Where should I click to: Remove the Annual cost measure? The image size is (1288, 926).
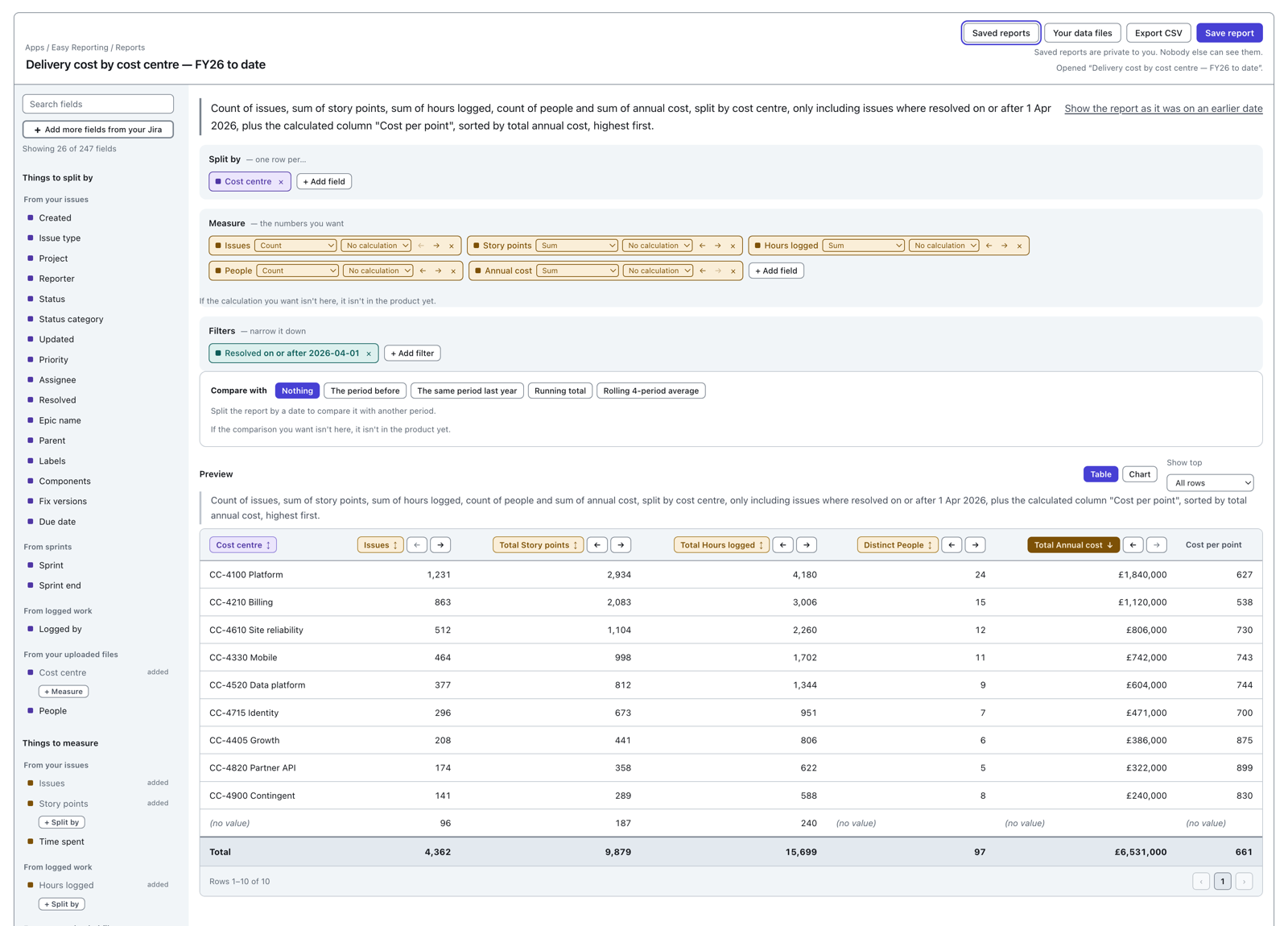[733, 271]
